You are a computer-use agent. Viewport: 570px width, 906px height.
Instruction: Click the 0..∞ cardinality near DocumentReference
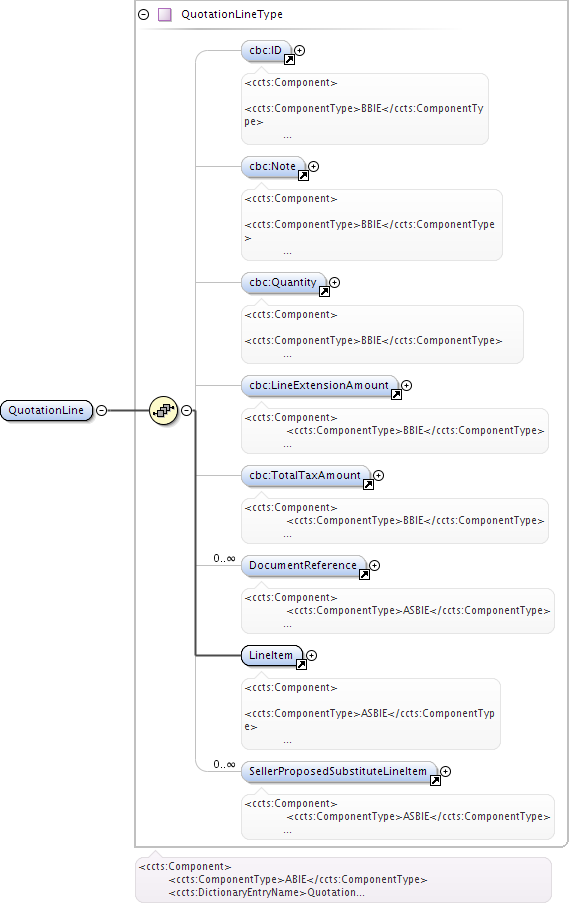tap(224, 558)
